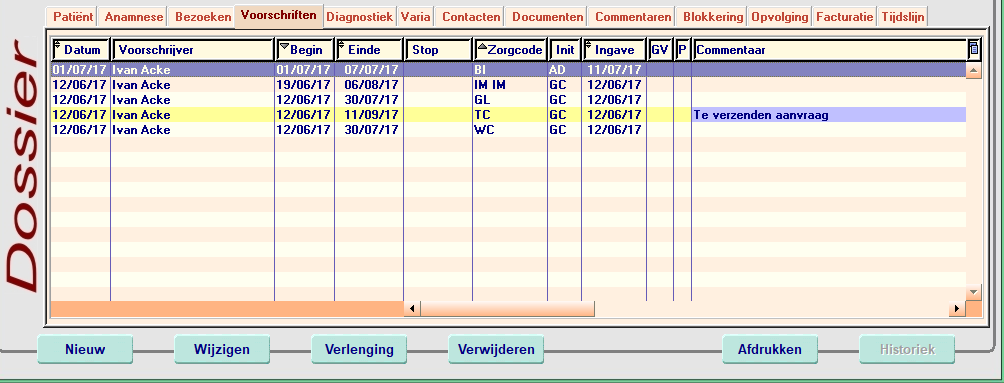Click the vertical scrollbar up arrow

(x=973, y=70)
